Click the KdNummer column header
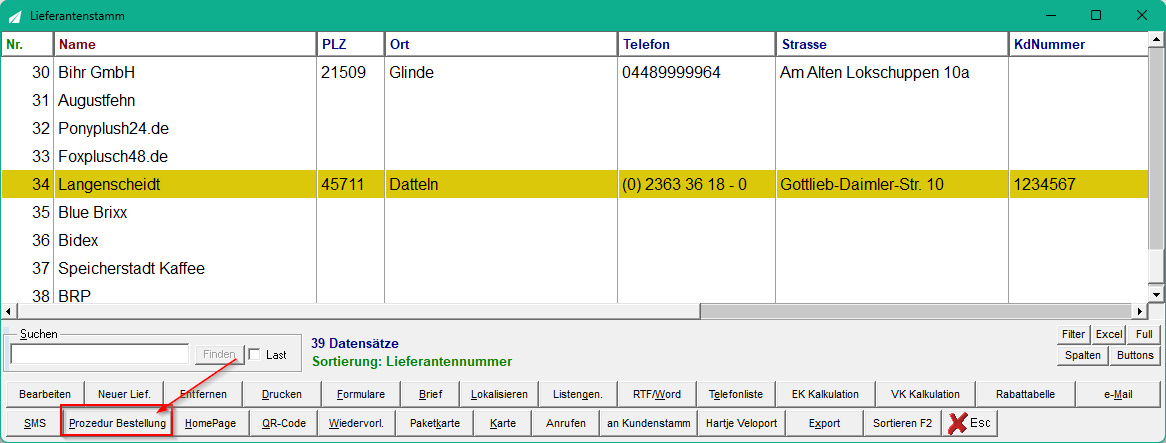1166x443 pixels. (x=1079, y=45)
